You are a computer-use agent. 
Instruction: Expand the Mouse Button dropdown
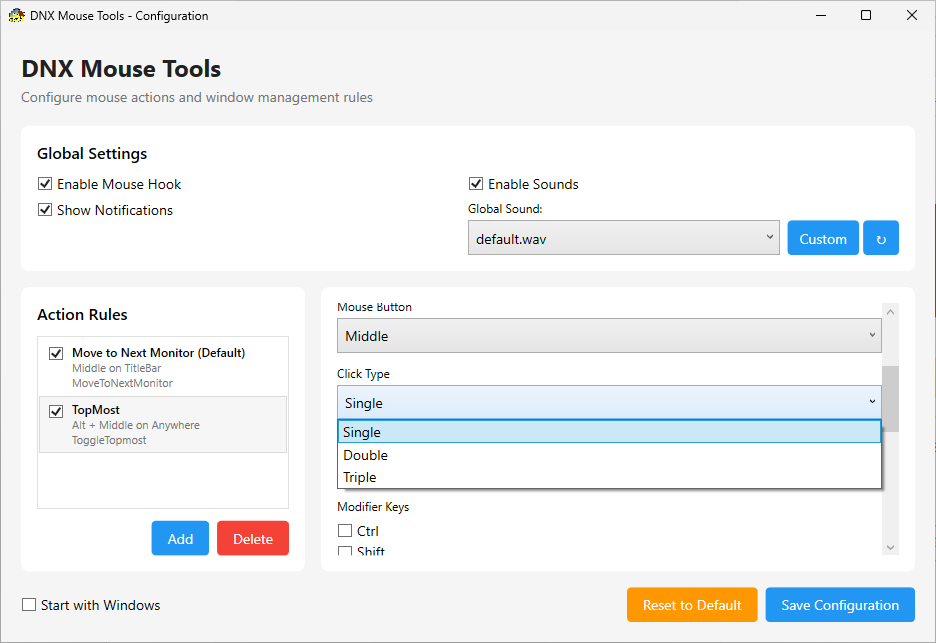point(609,336)
